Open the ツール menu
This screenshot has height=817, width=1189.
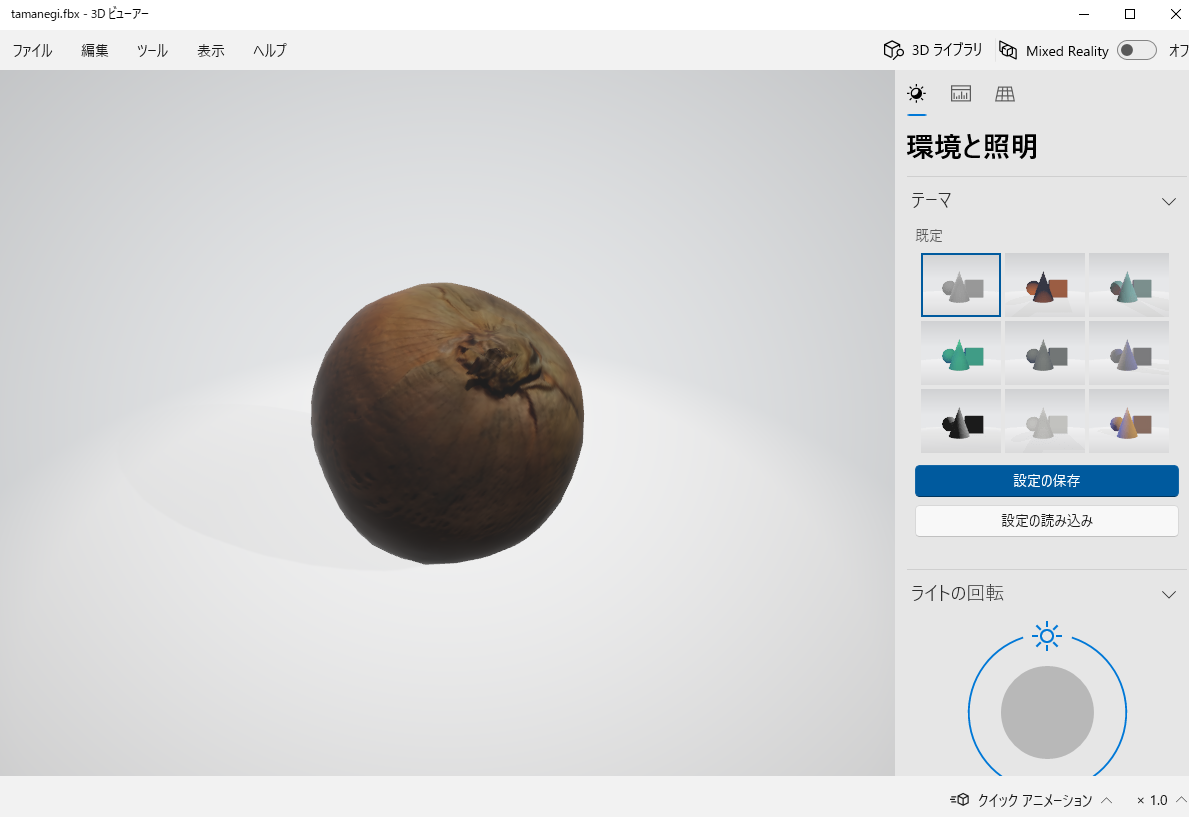pyautogui.click(x=152, y=50)
